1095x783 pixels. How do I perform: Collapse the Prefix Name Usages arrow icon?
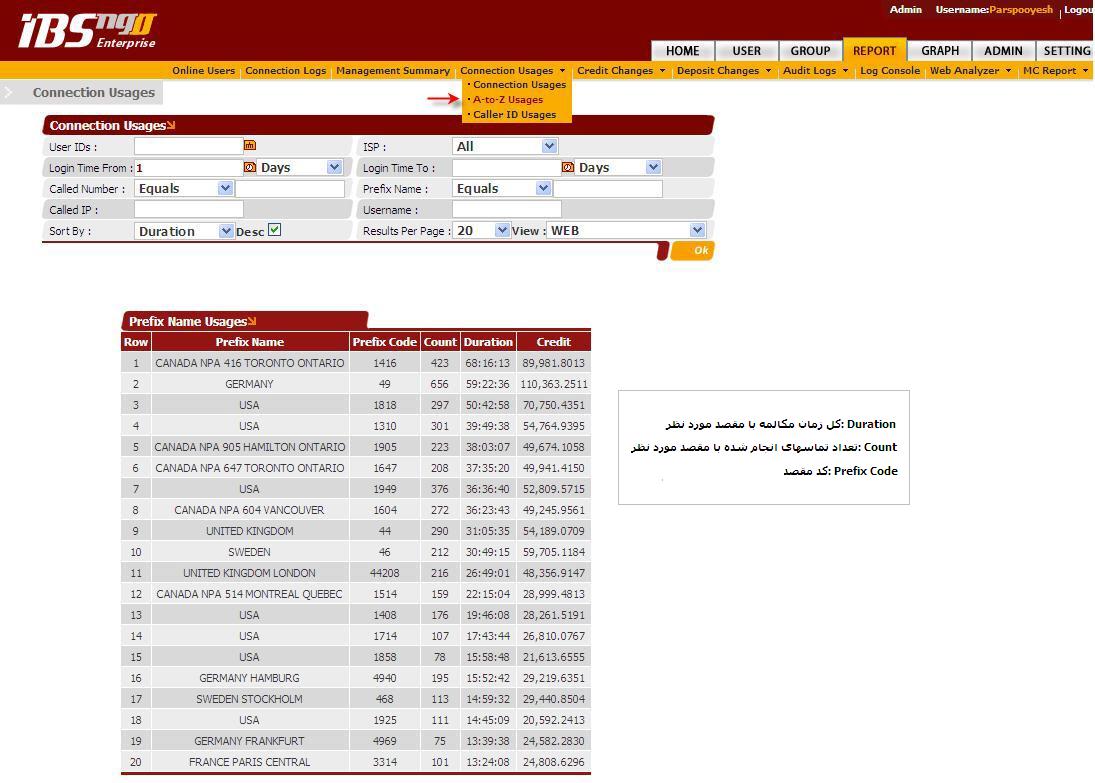click(x=252, y=322)
